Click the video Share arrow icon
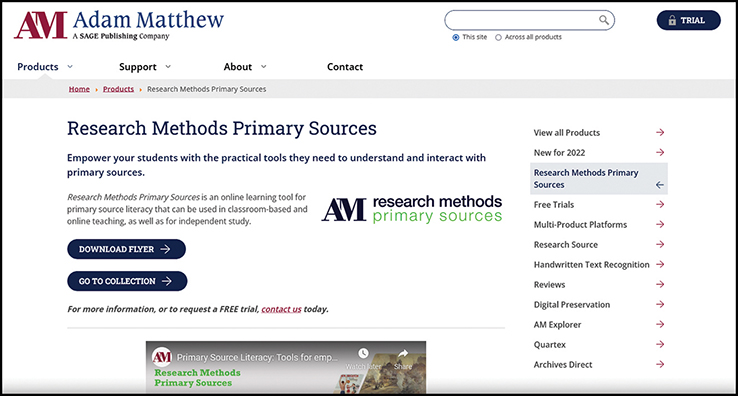Screen dimensions: 738x396 pos(403,354)
